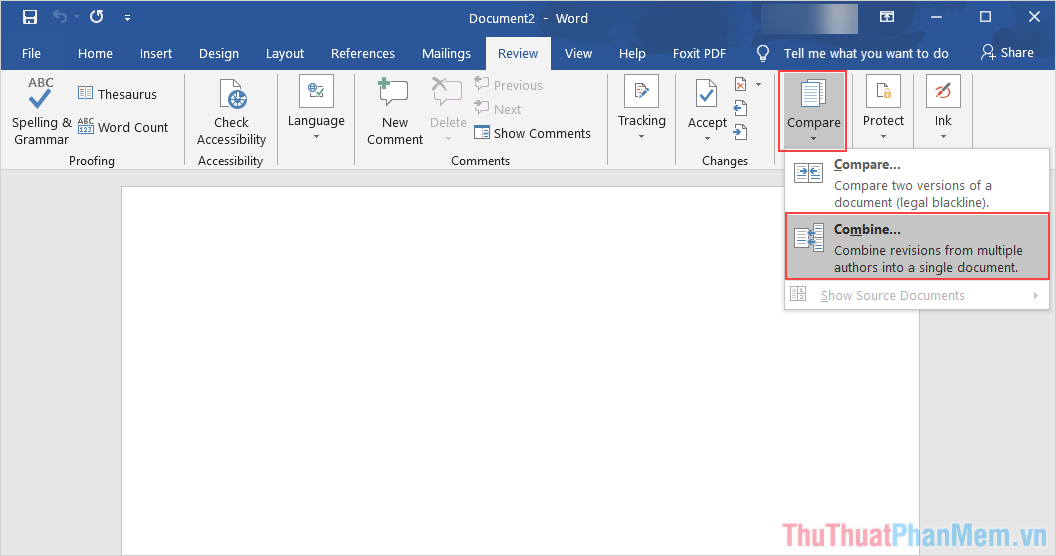The height and width of the screenshot is (556, 1056).
Task: Expand the Accept dropdown arrow
Action: [x=707, y=139]
